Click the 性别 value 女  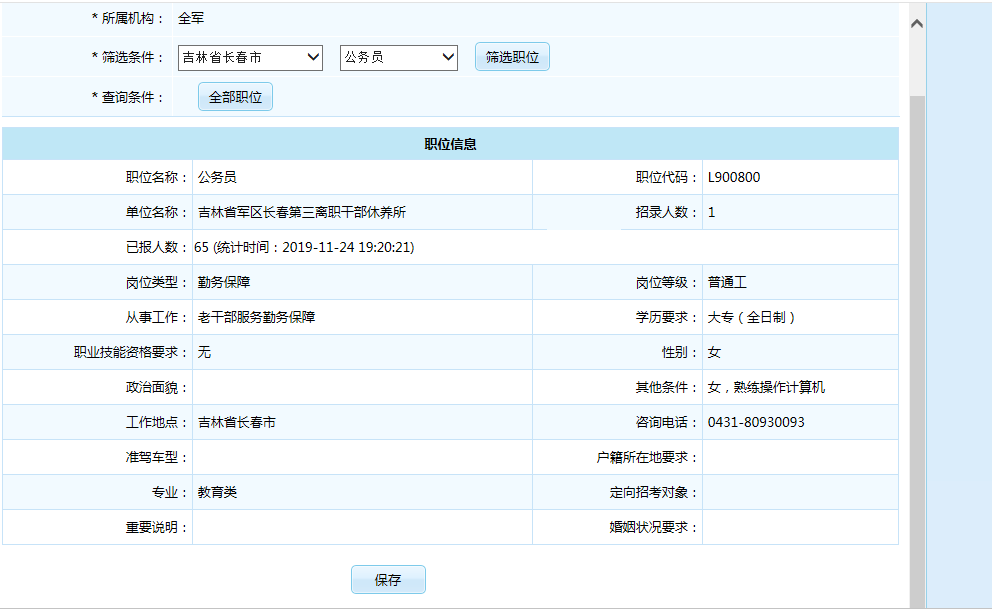pos(714,353)
